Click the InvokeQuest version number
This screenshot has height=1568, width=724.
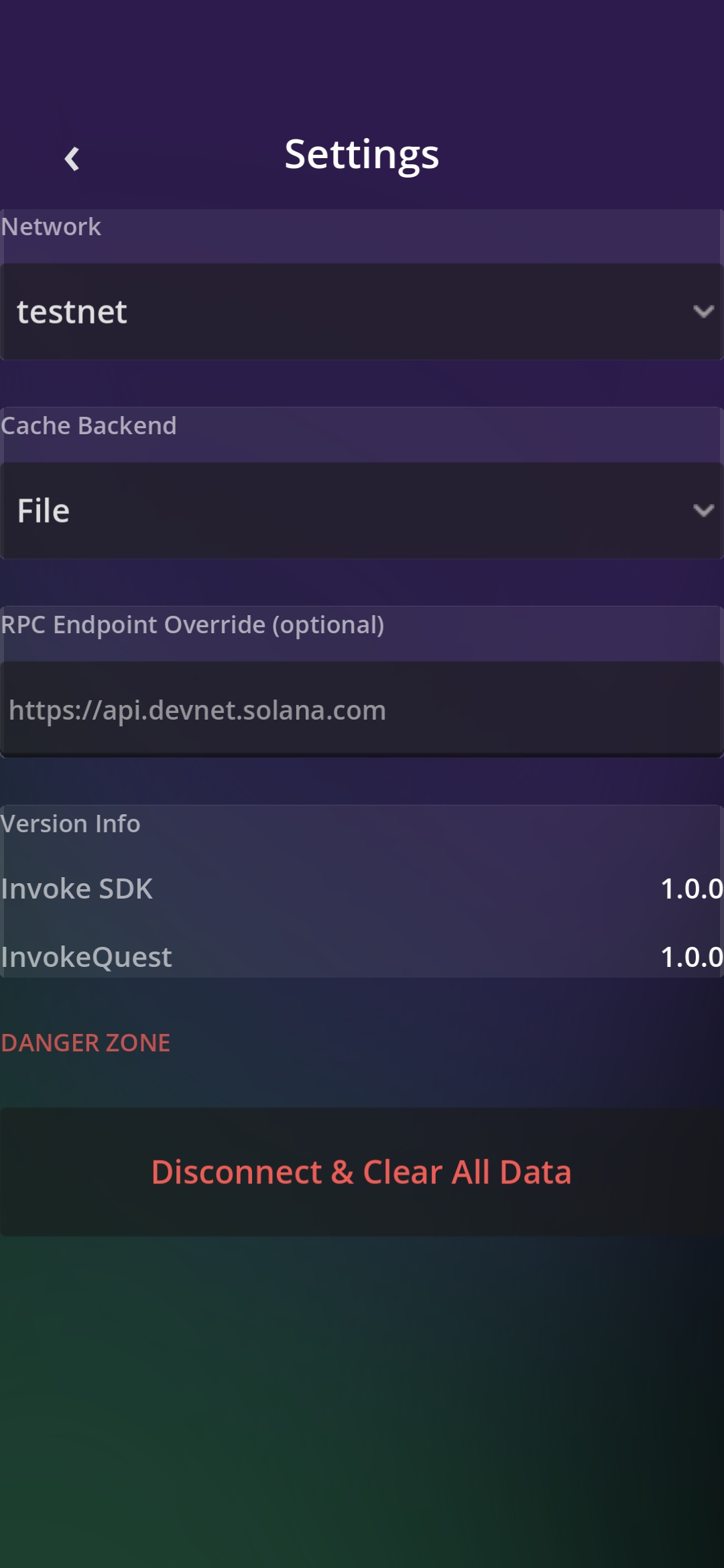click(691, 958)
